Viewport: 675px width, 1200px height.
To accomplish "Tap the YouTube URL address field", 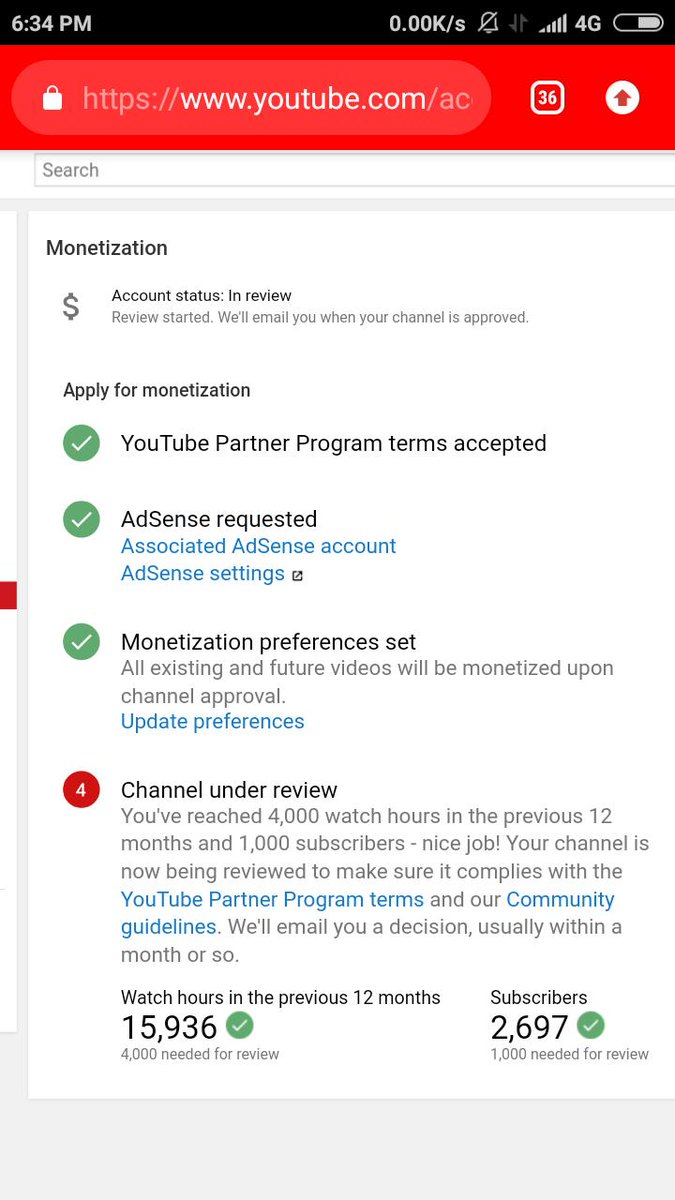I will tap(251, 98).
